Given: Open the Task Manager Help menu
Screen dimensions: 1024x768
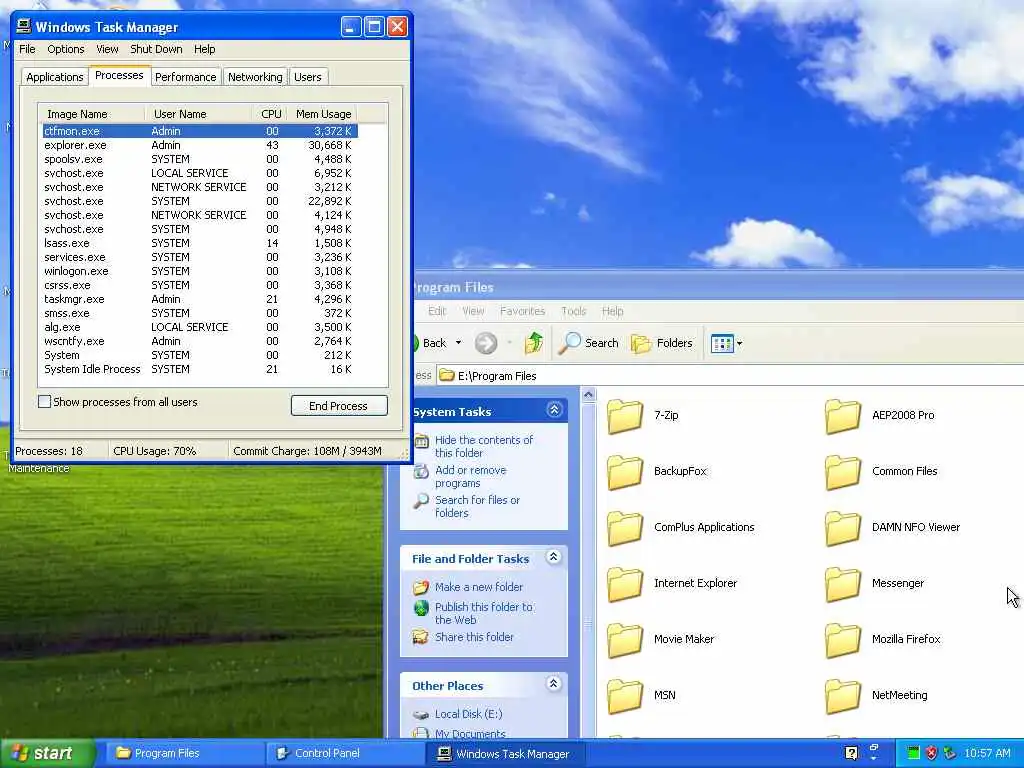Looking at the screenshot, I should click(204, 49).
